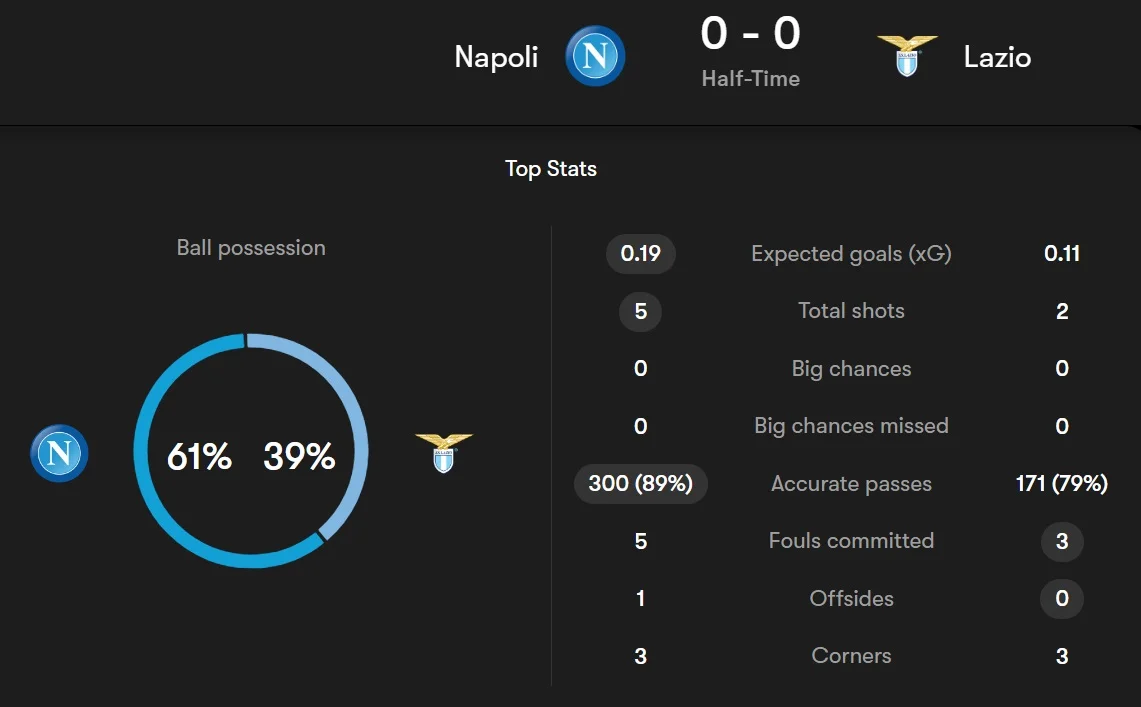Open the Napoli team name link
Screen dimensions: 1141x707
pyautogui.click(x=496, y=57)
